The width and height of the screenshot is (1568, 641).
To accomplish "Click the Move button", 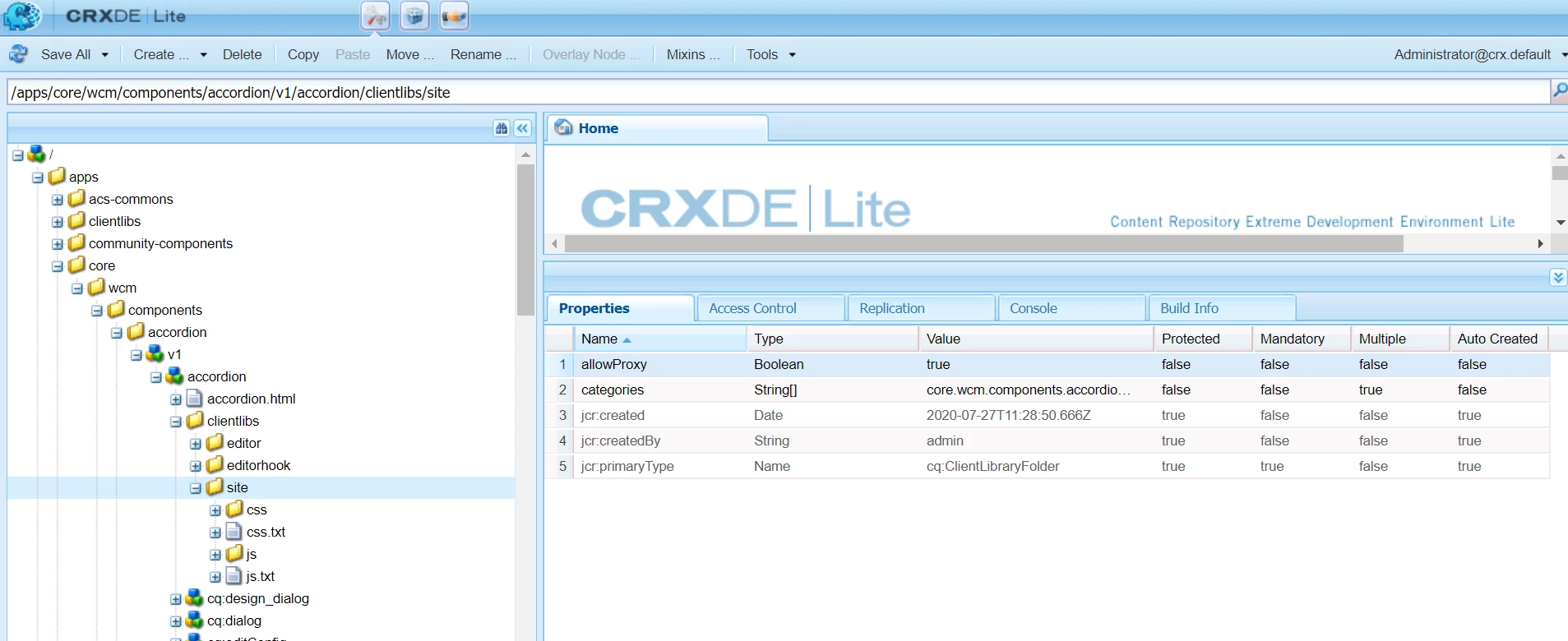I will [409, 54].
